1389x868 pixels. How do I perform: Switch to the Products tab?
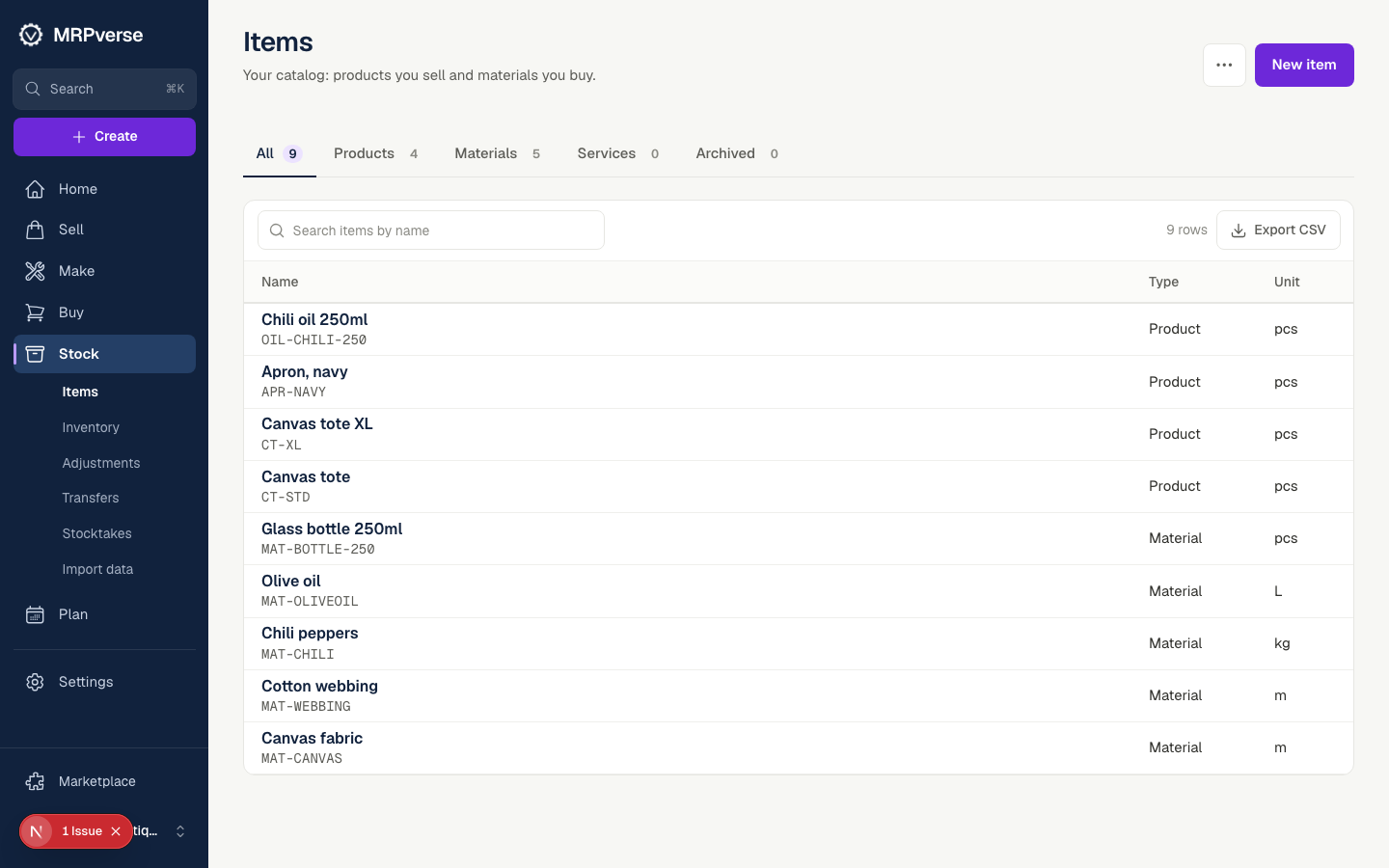pos(376,153)
